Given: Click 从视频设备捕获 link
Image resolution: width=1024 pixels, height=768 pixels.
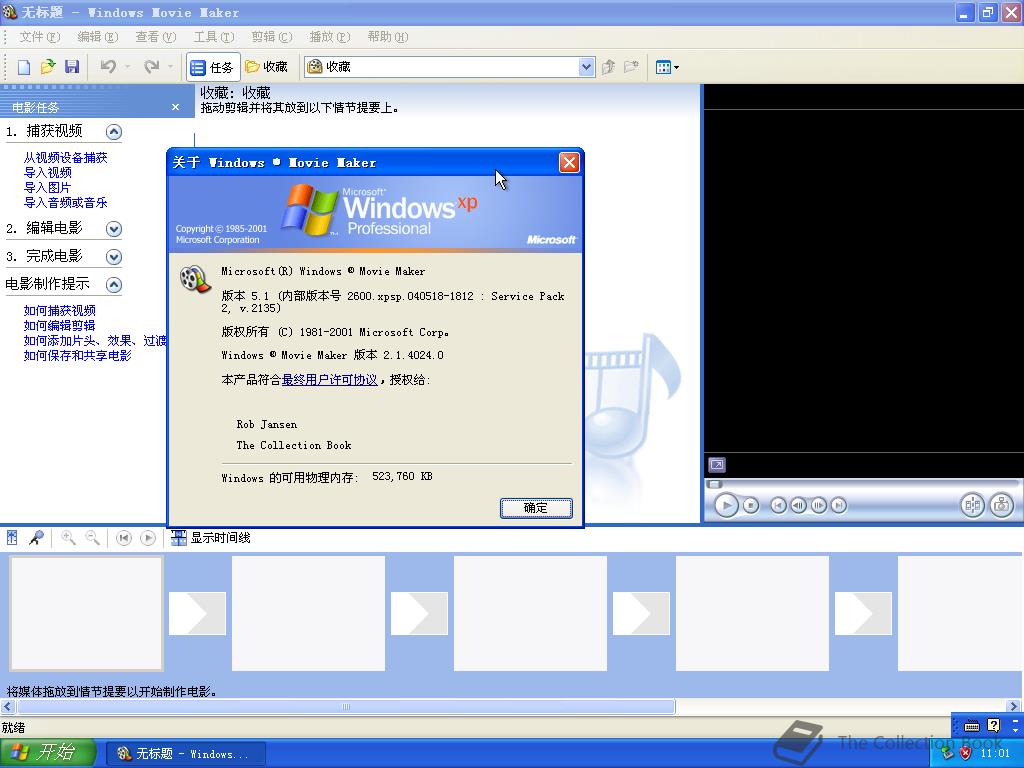Looking at the screenshot, I should click(65, 157).
